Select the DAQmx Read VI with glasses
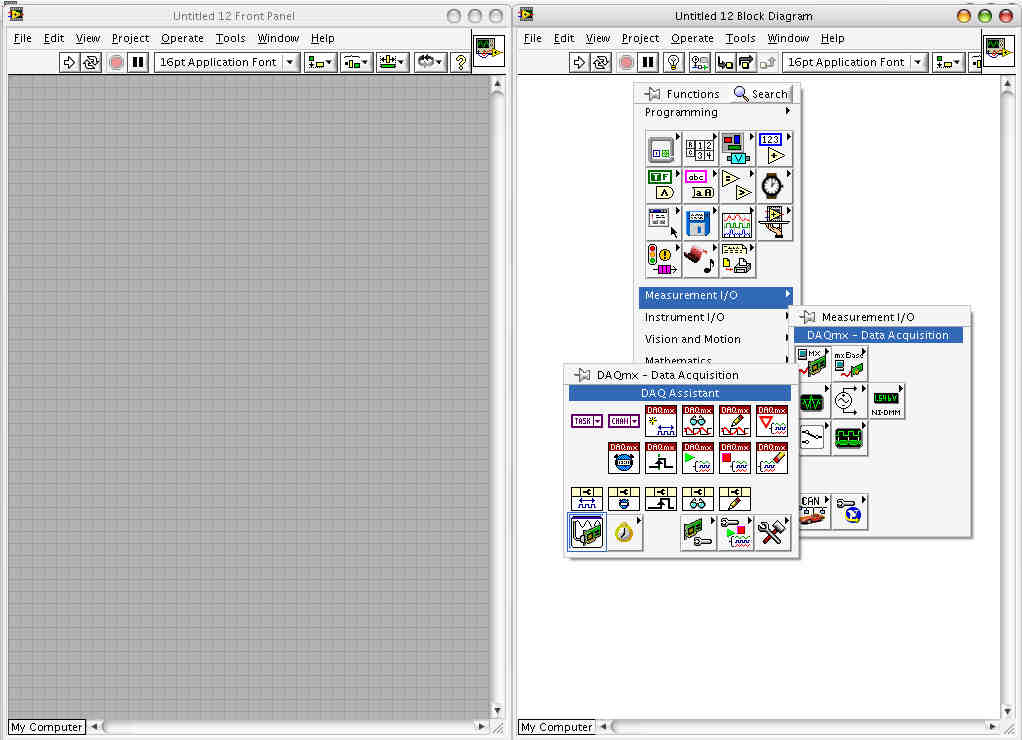 tap(698, 421)
